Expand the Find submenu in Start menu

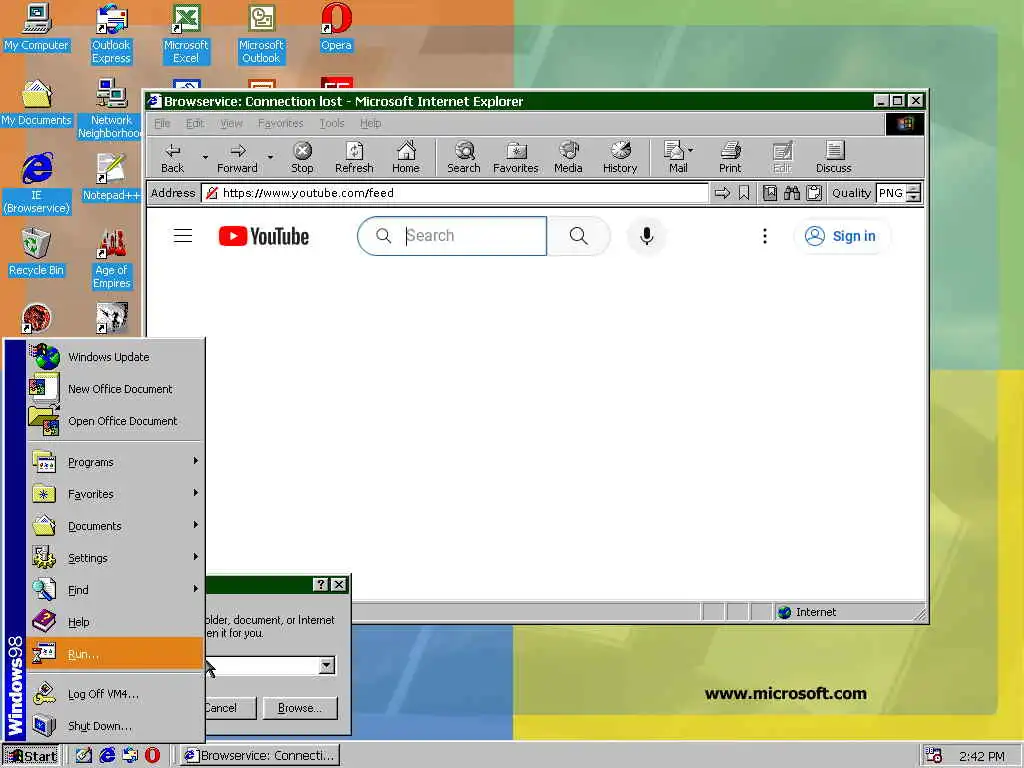(x=115, y=590)
